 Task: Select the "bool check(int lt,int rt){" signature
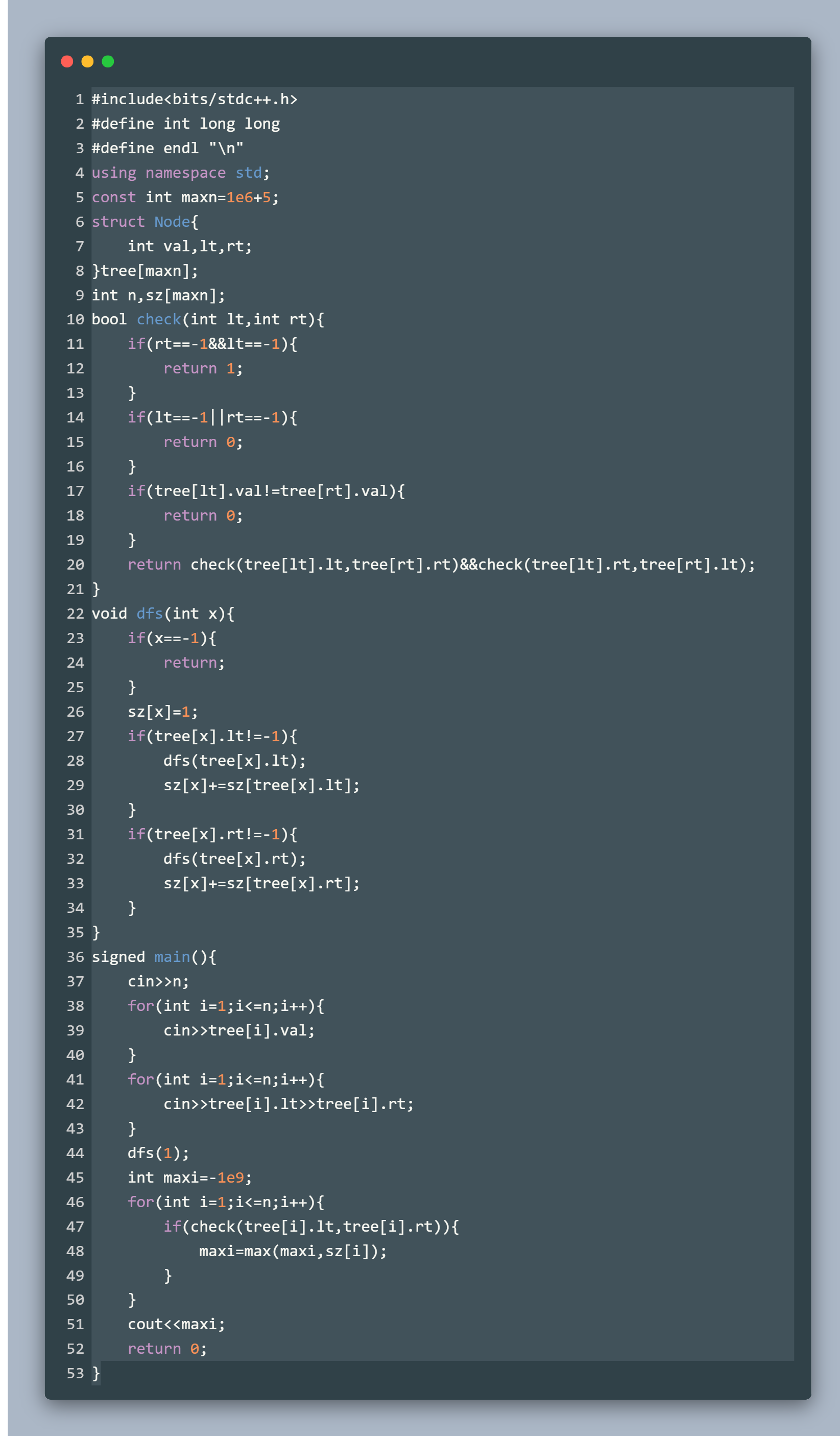pyautogui.click(x=208, y=319)
